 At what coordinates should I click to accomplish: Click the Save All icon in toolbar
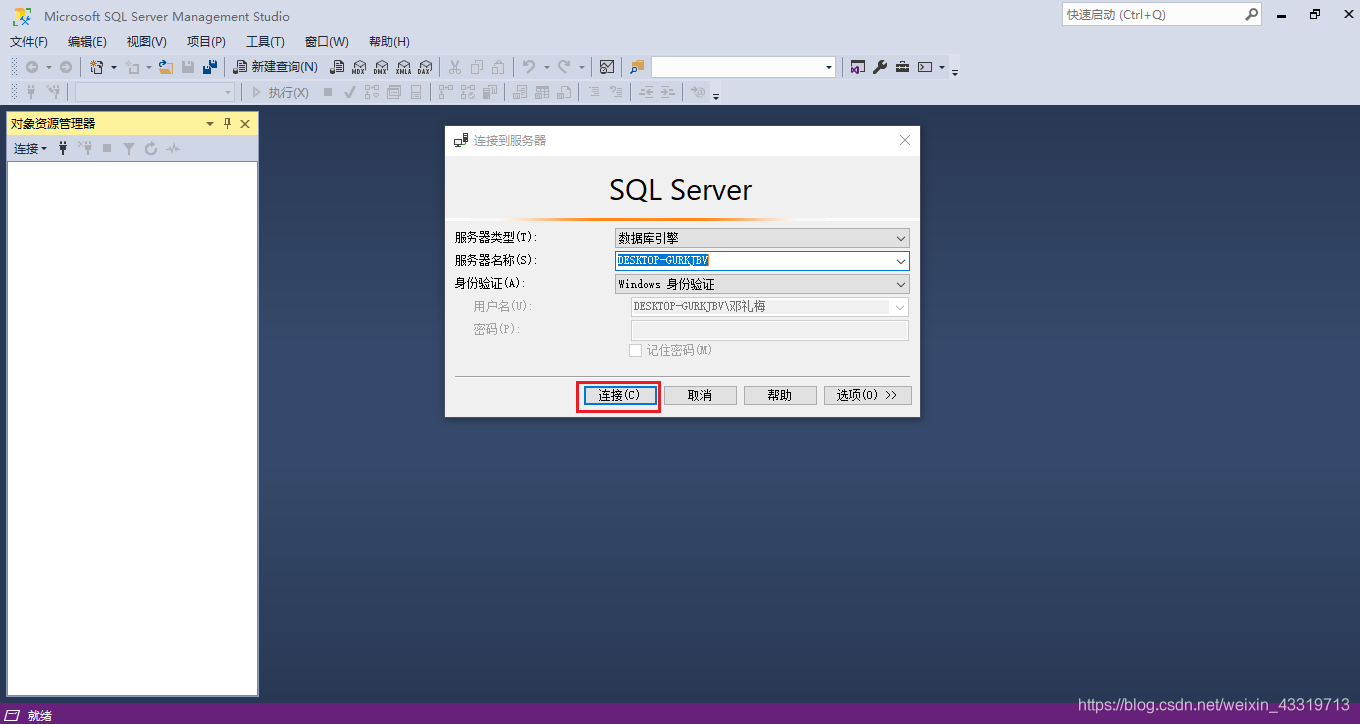[209, 67]
